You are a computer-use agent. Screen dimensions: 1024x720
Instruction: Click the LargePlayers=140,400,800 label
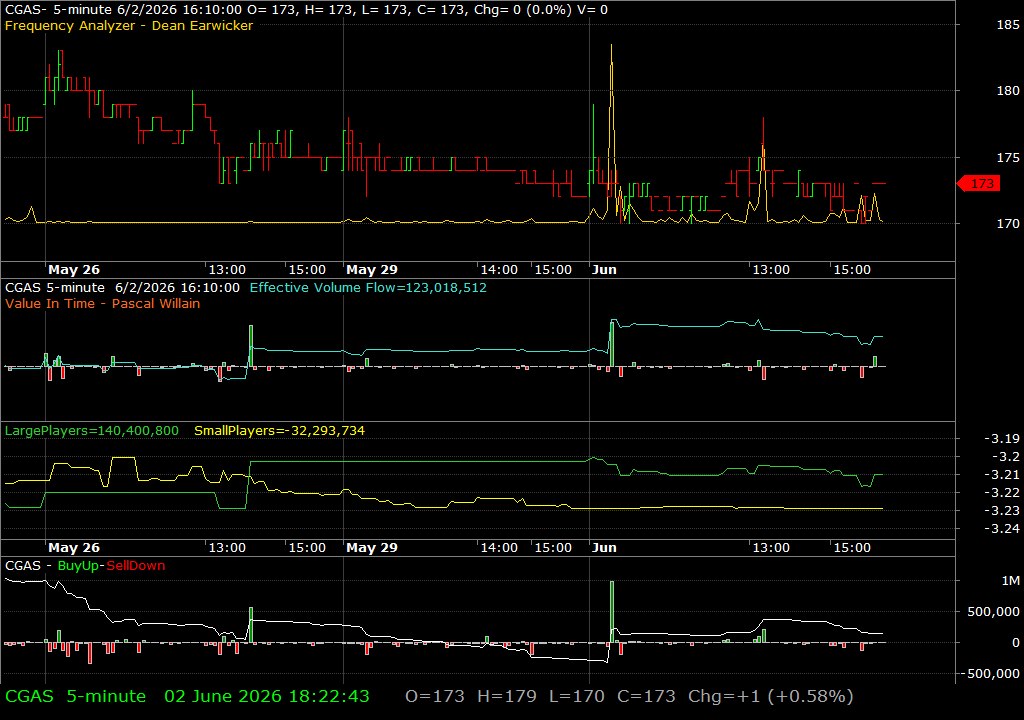click(x=91, y=431)
